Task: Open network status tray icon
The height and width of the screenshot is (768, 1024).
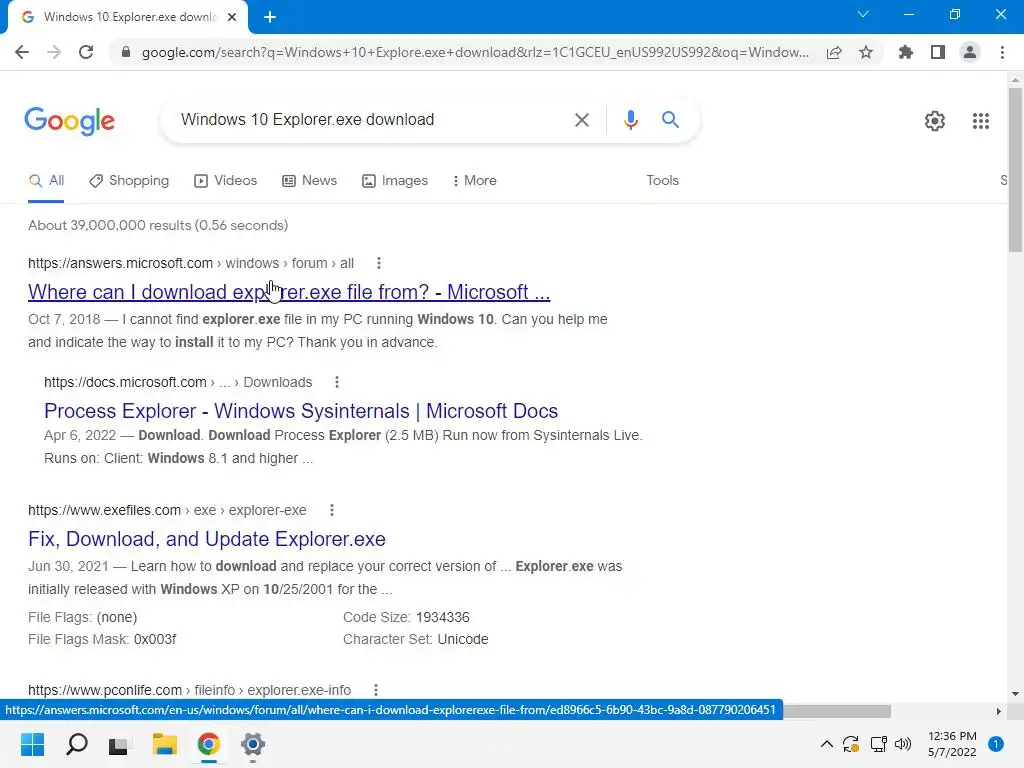Action: click(878, 744)
